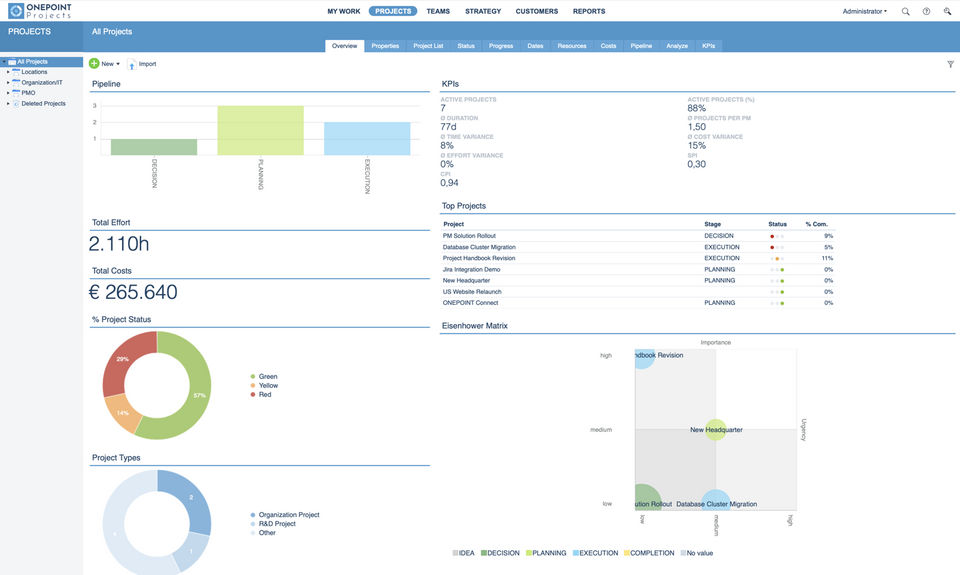
Task: Click the zoom magnifier icon at far right
Action: coord(947,11)
